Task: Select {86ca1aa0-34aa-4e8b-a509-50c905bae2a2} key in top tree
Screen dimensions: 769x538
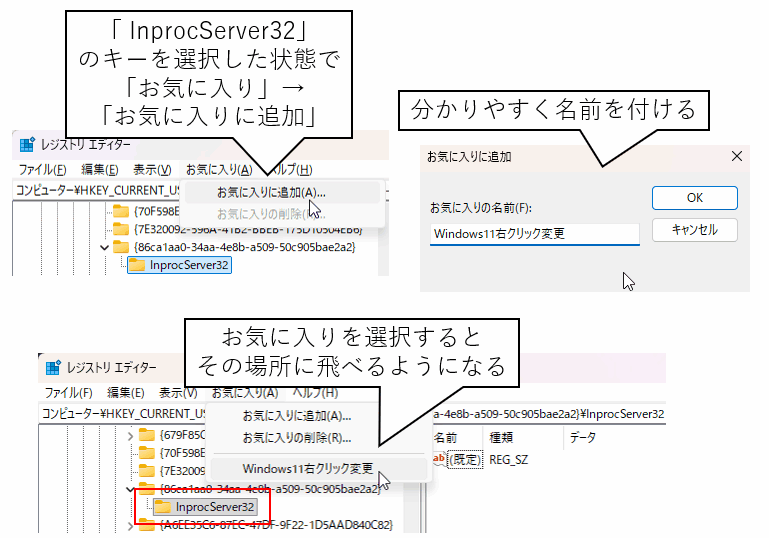Action: (x=244, y=247)
